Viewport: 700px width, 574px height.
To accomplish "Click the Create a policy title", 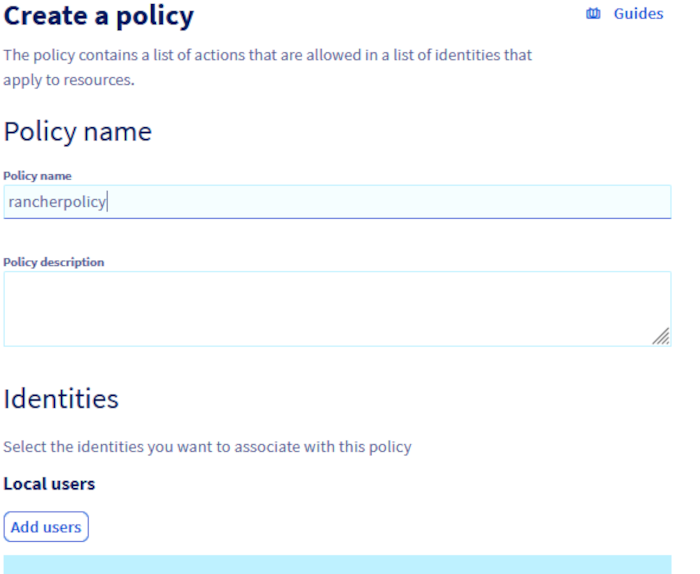I will pyautogui.click(x=99, y=17).
